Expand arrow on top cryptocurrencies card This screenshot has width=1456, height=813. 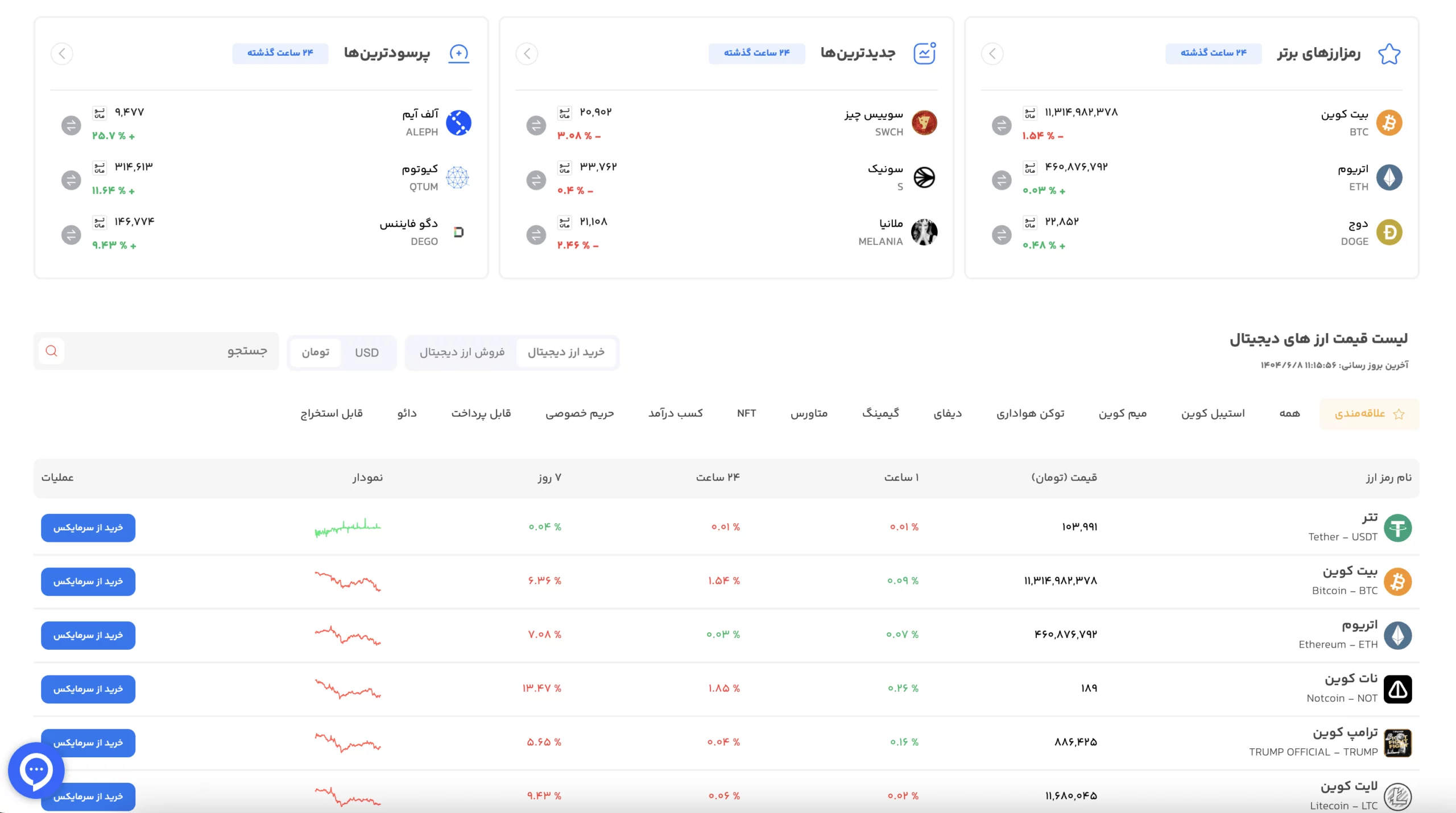[992, 54]
